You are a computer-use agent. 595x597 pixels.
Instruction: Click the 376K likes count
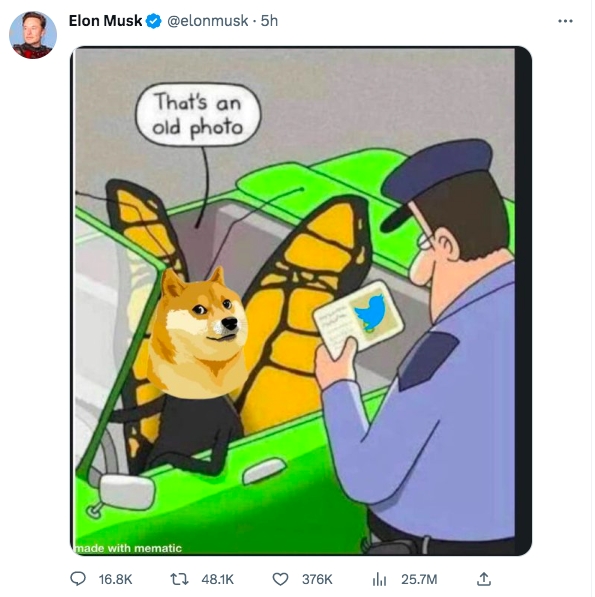pyautogui.click(x=317, y=579)
